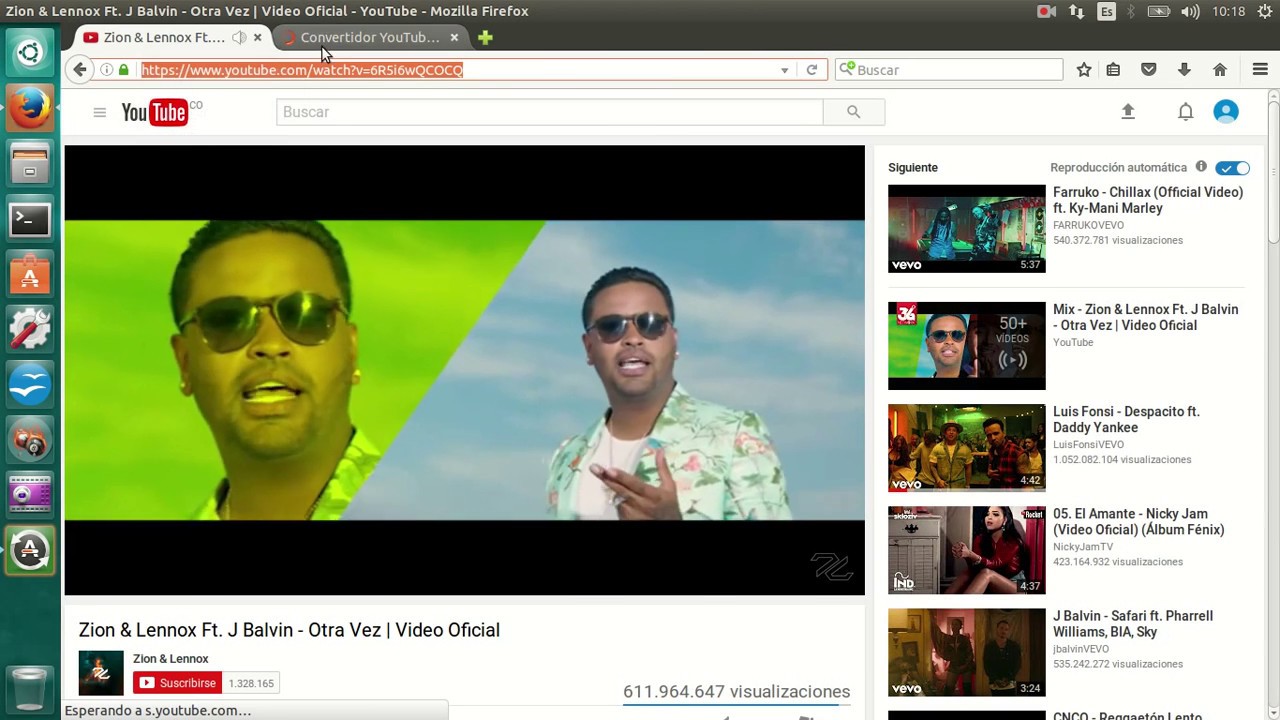Open the Zion & Lennox channel link
The width and height of the screenshot is (1280, 720).
pos(170,658)
